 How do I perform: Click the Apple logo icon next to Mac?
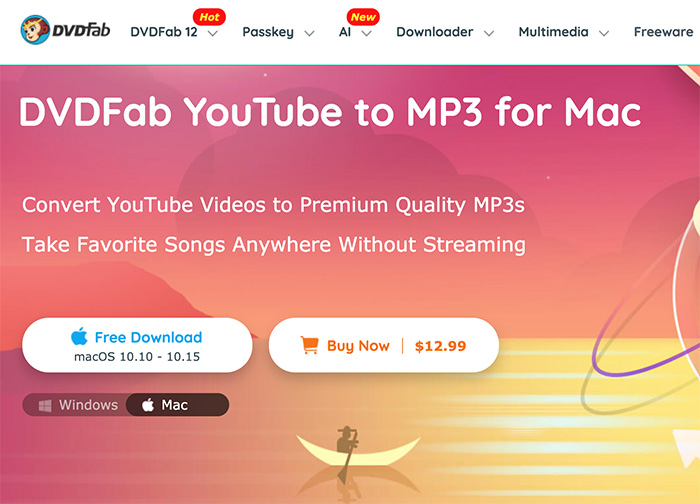(x=148, y=405)
